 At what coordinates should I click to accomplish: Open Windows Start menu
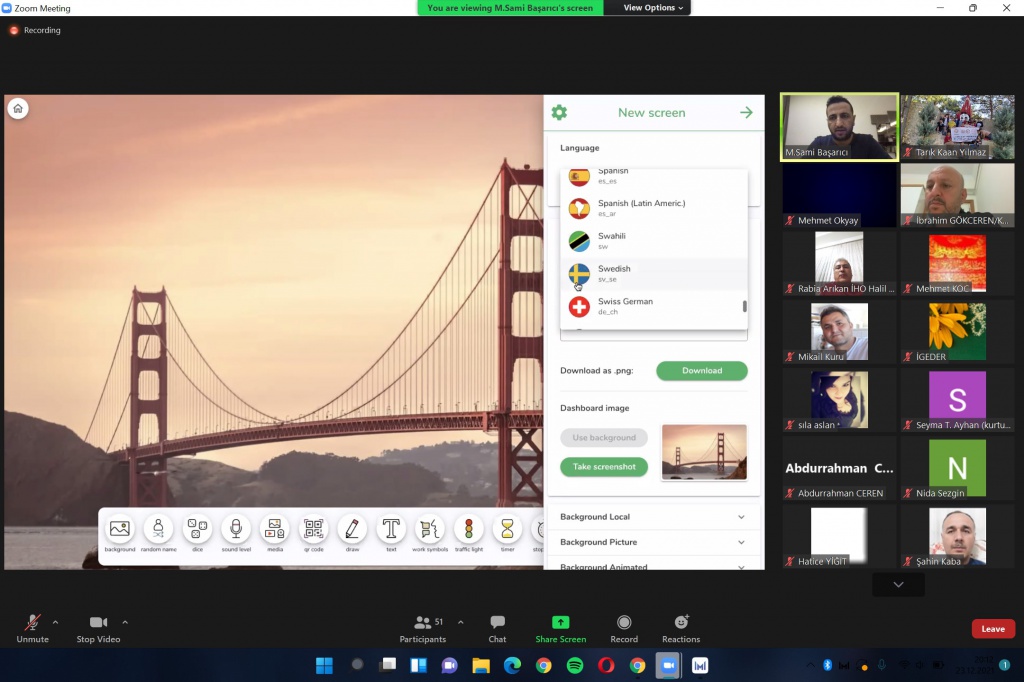325,666
